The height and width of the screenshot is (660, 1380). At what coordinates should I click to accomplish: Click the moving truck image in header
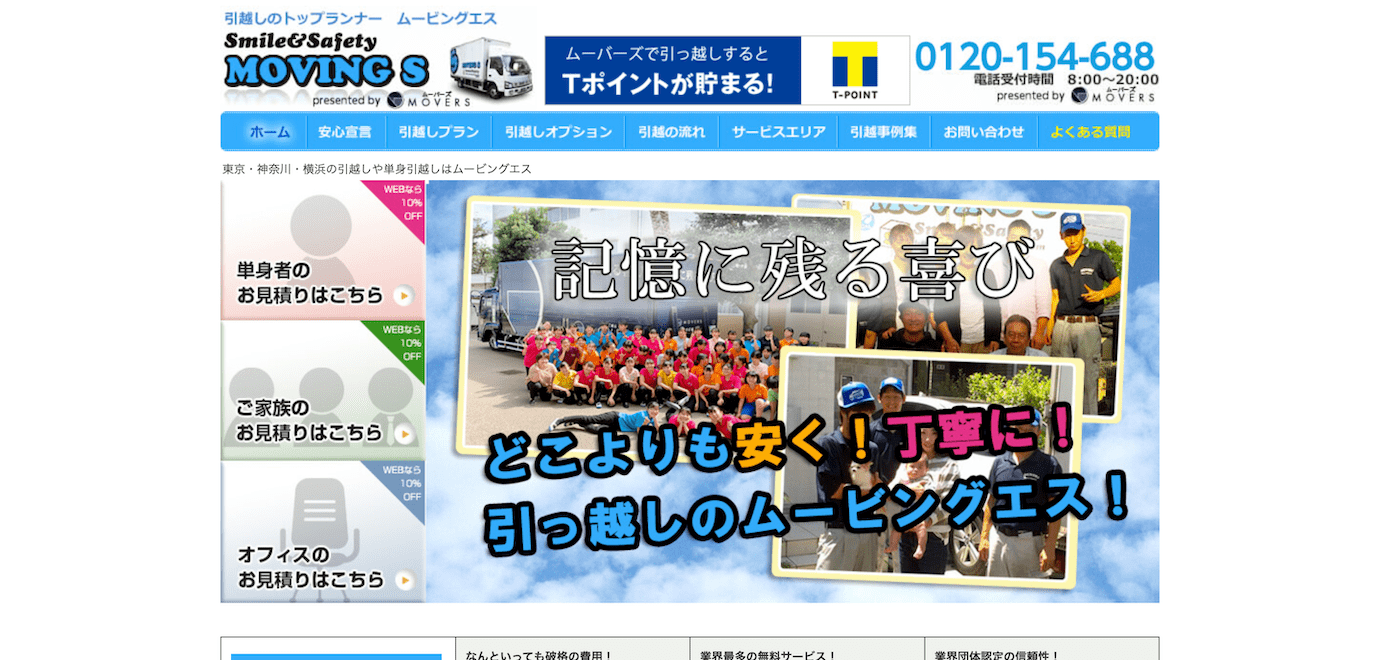(x=489, y=68)
